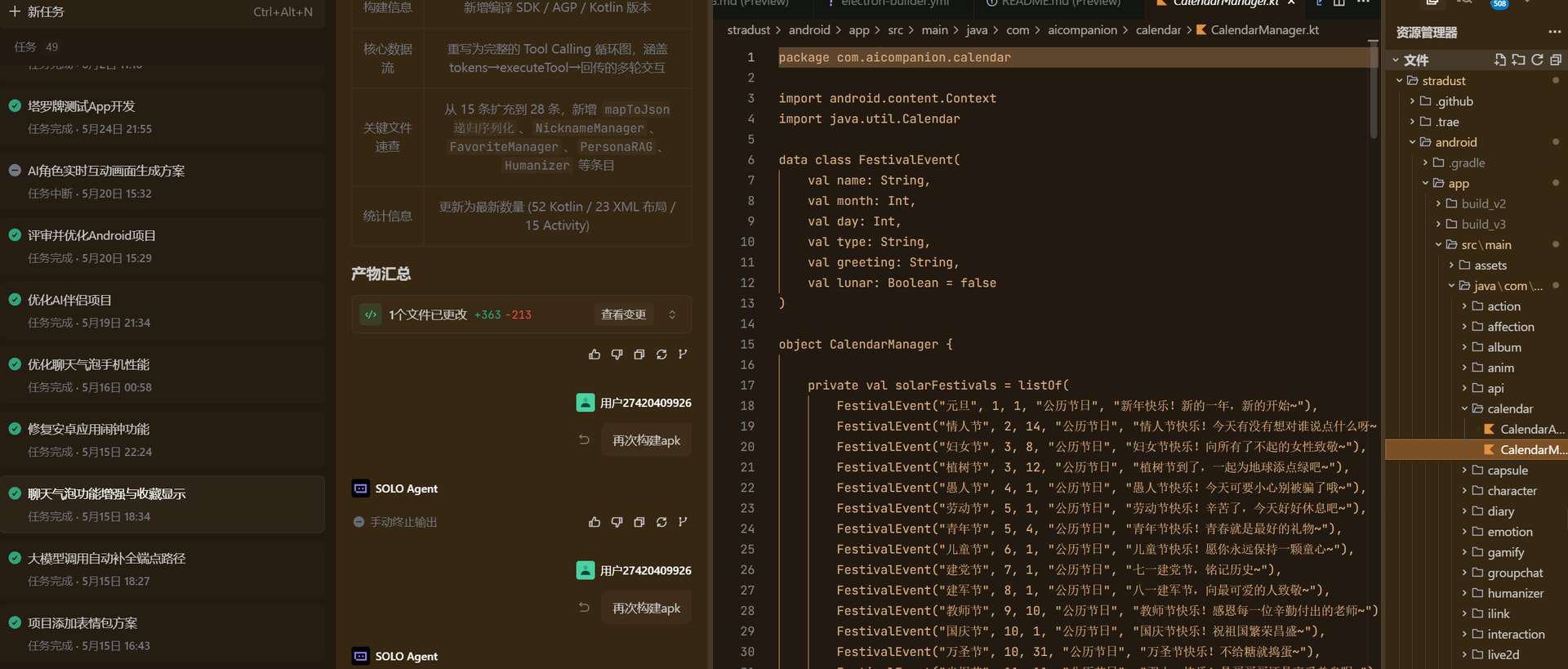Open the 聊天气泡功能增强与收藏显示 task
Image resolution: width=1568 pixels, height=669 pixels.
[163, 505]
